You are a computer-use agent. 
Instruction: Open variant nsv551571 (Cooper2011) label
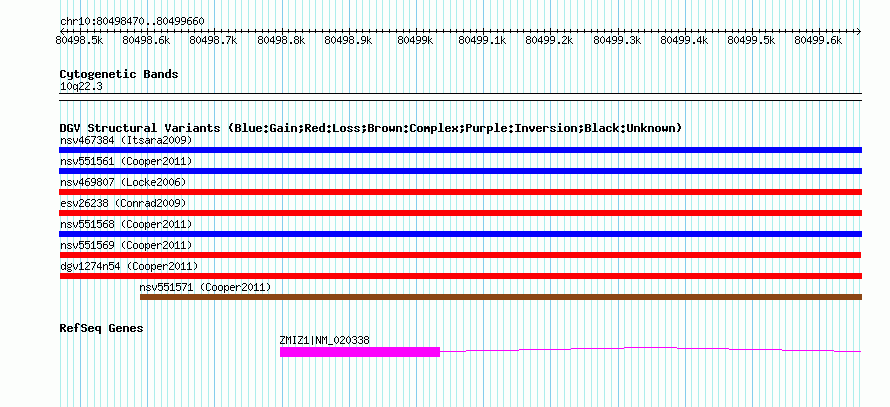tap(205, 287)
